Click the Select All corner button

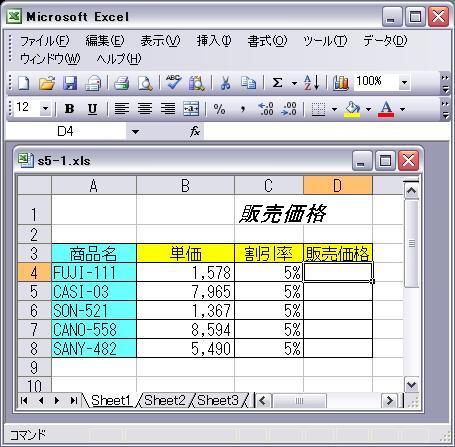coord(34,185)
